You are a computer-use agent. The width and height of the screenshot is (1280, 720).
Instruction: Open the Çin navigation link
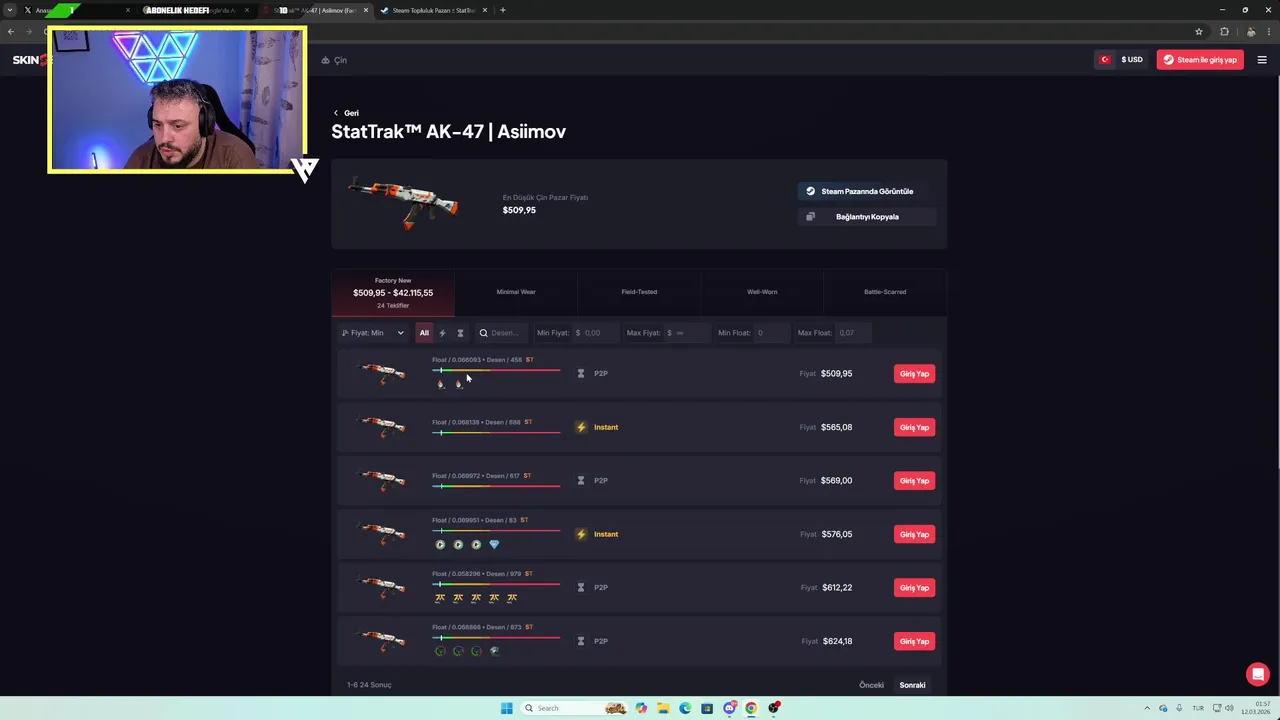pyautogui.click(x=334, y=60)
